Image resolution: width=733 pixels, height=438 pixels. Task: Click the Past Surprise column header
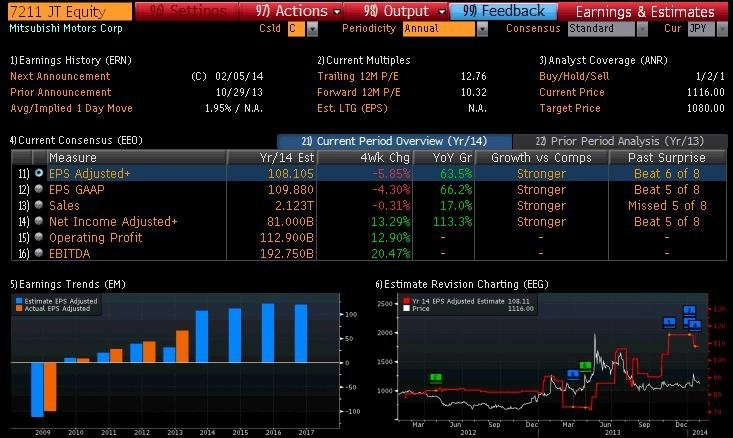click(x=667, y=158)
